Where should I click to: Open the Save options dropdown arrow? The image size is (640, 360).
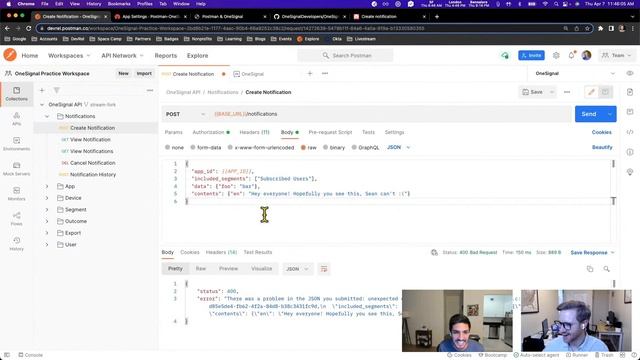(x=551, y=92)
